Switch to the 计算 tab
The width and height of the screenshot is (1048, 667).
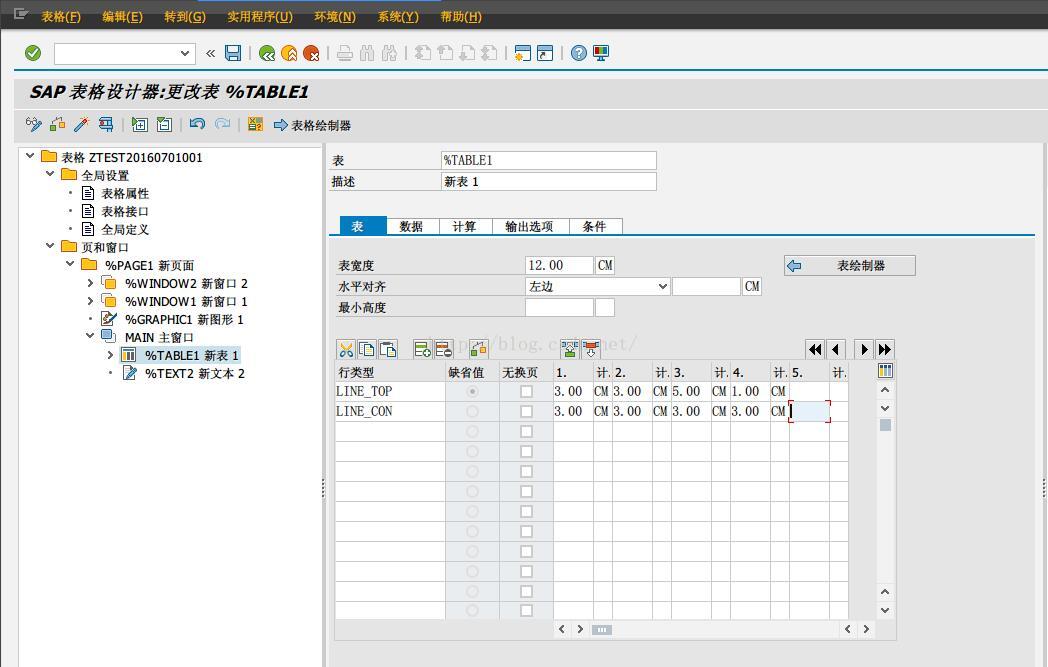(465, 227)
